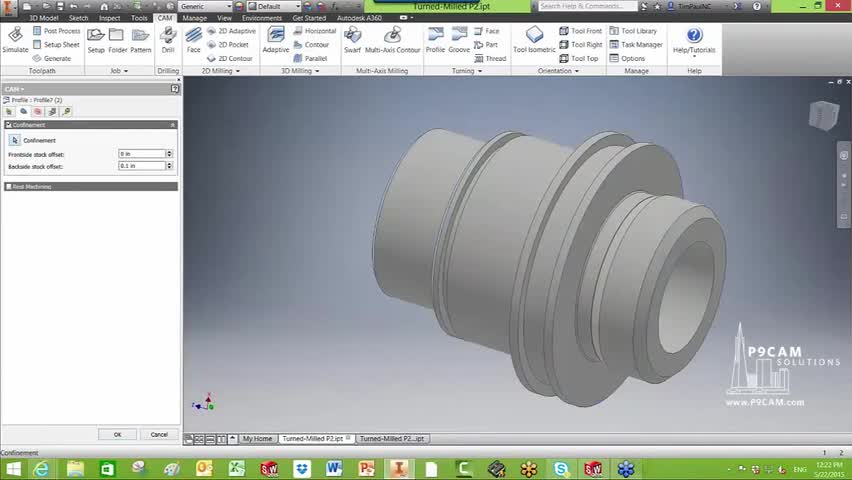Select Parallel 3D milling
The width and height of the screenshot is (852, 480).
310,58
